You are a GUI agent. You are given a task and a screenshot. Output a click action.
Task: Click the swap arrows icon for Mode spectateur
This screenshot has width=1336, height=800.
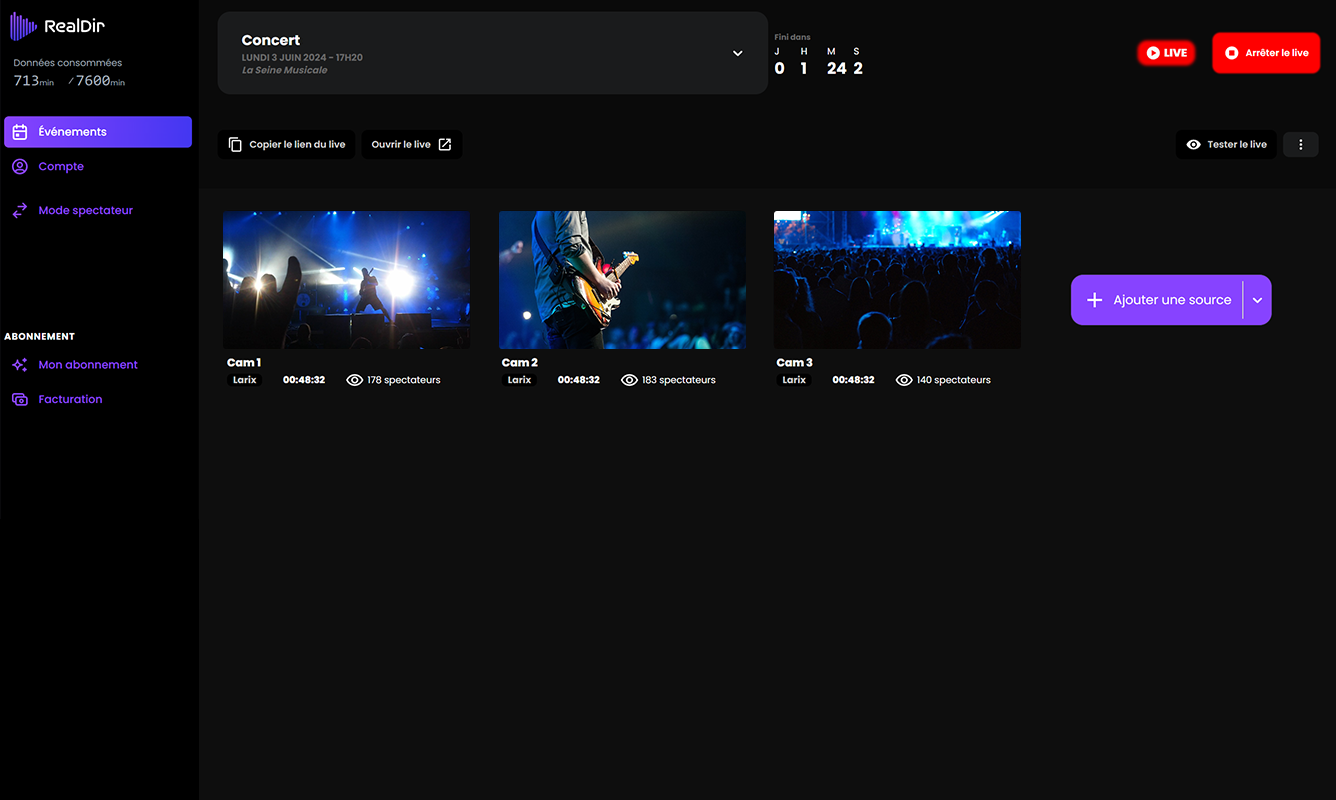[20, 211]
